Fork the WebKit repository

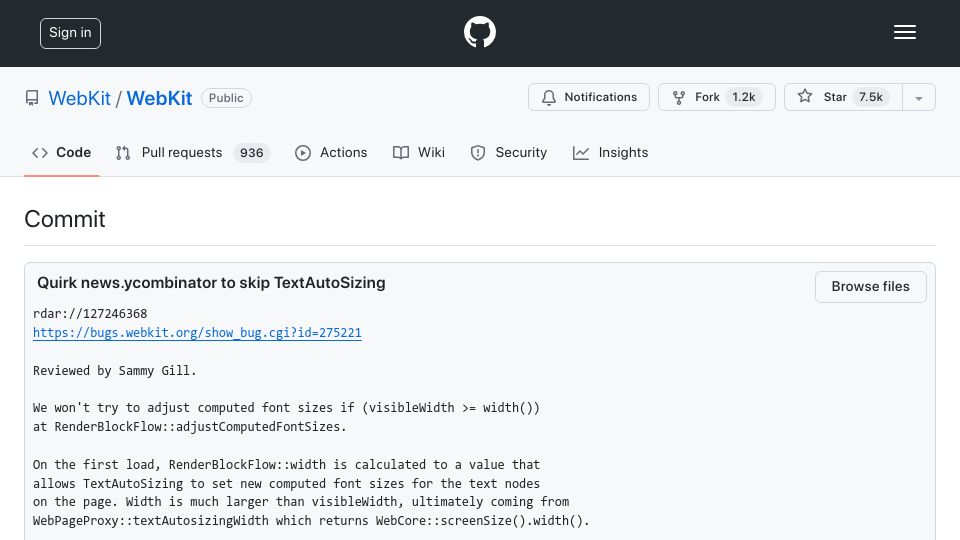click(716, 97)
